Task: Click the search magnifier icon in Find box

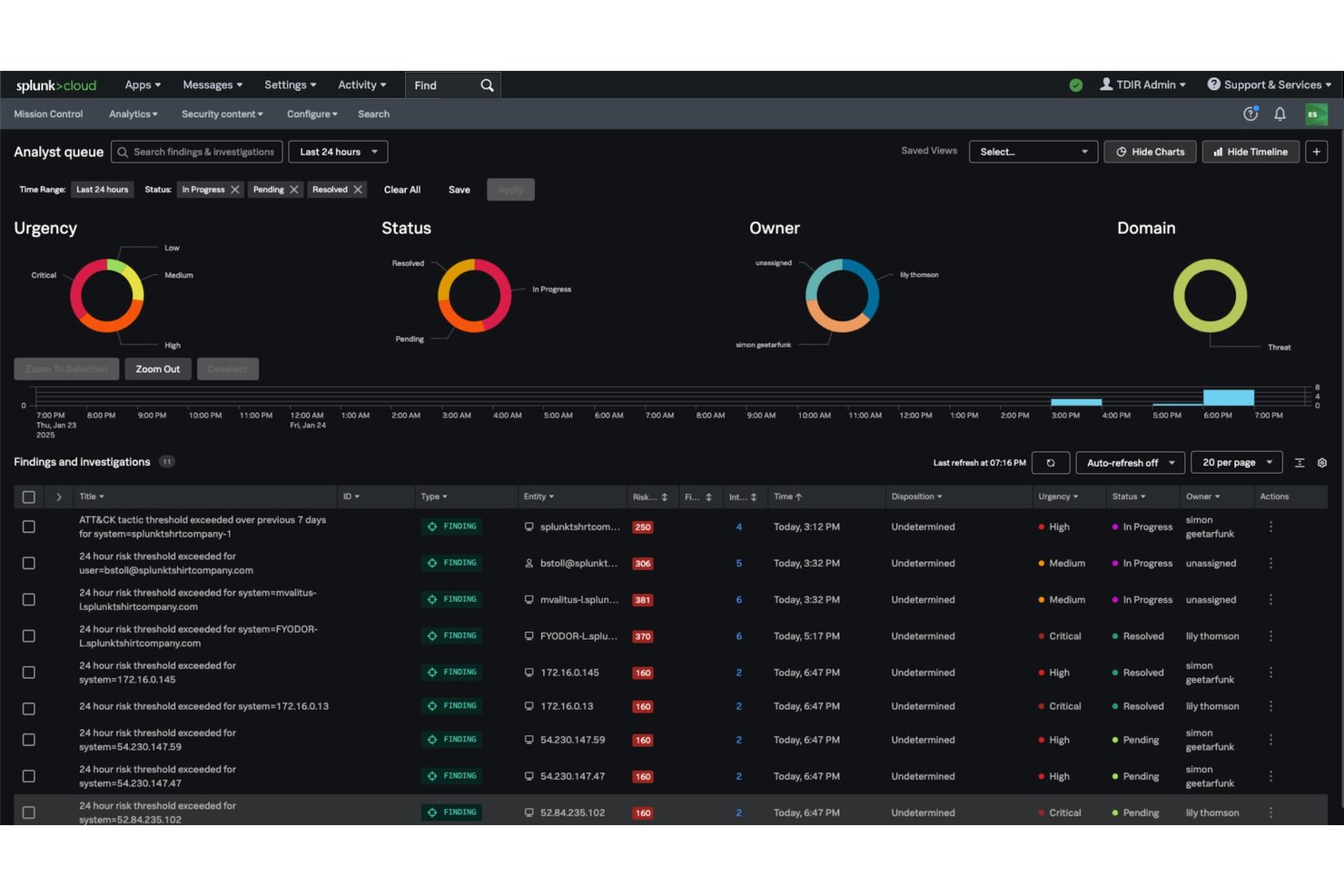Action: click(x=487, y=85)
